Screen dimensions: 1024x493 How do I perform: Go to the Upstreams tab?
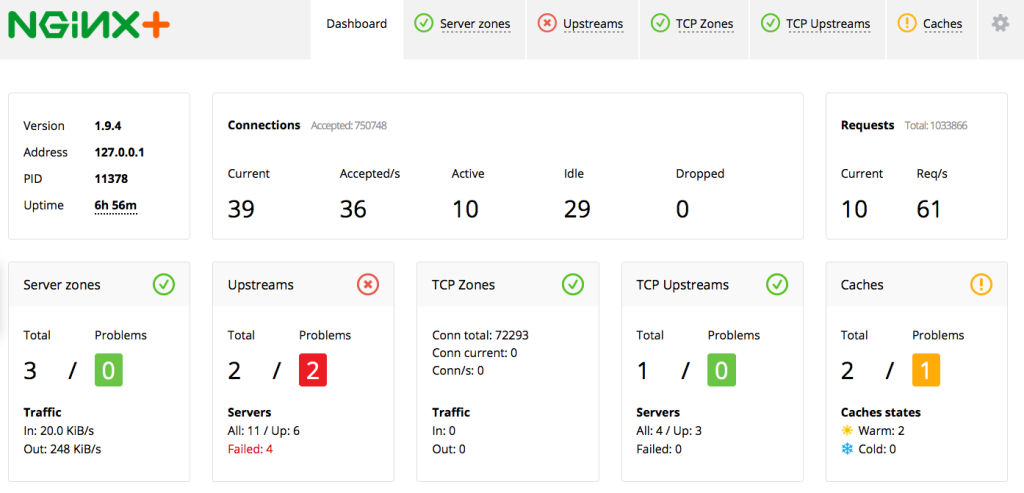(x=581, y=24)
